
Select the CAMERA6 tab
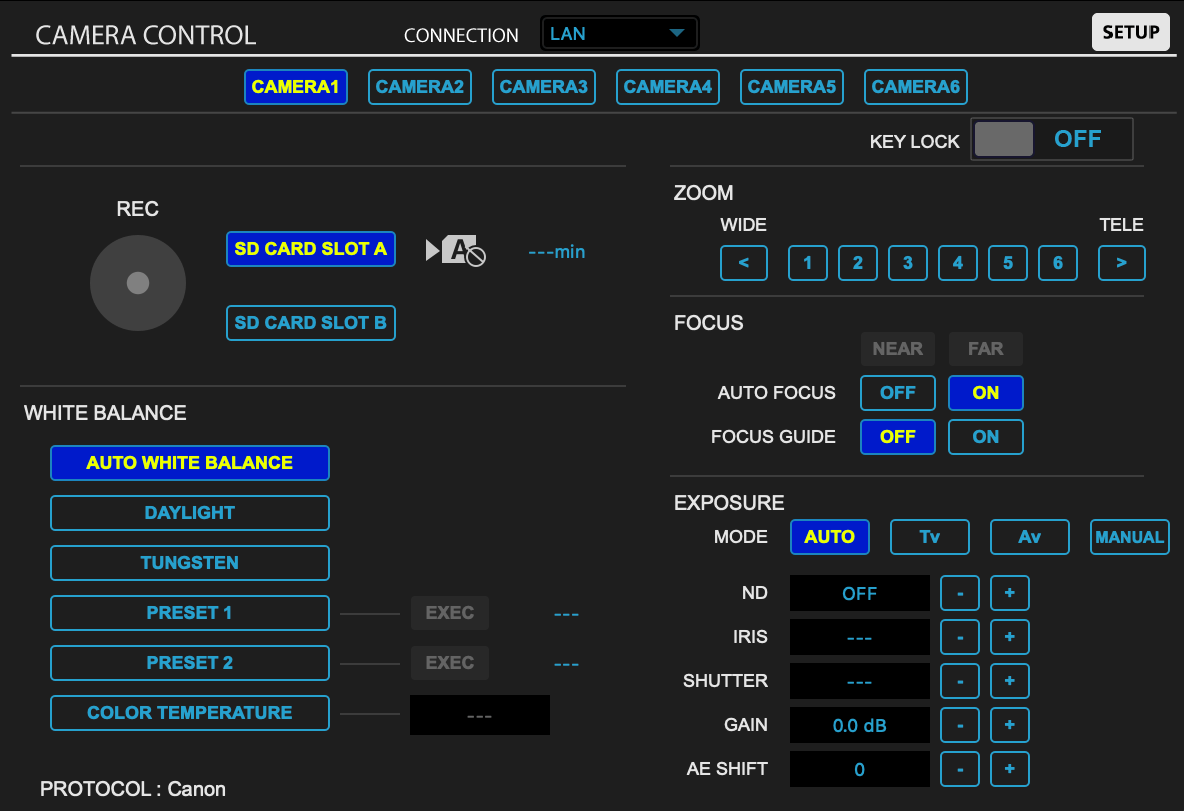pos(915,87)
